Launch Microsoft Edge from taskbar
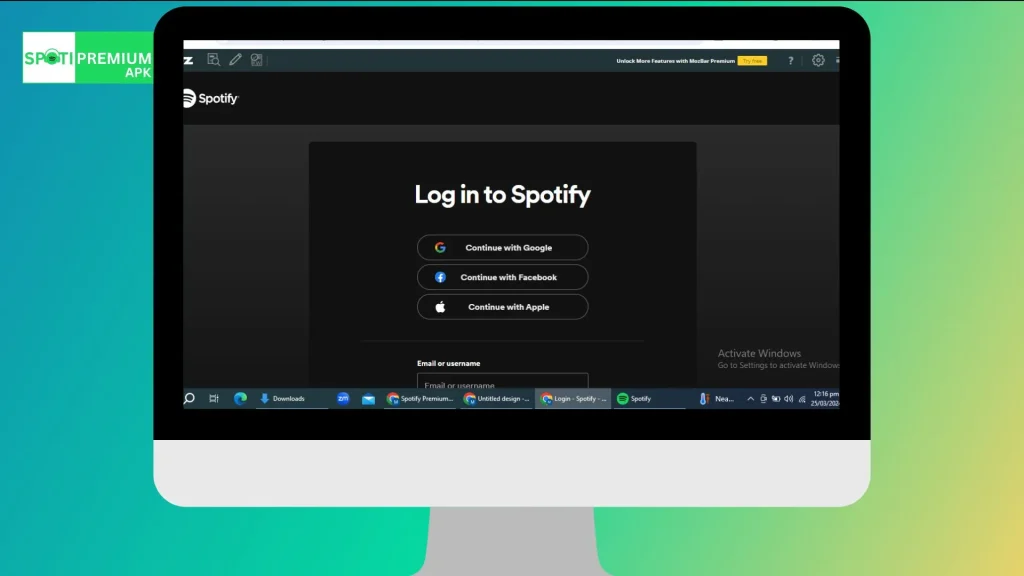The image size is (1024, 576). click(240, 398)
